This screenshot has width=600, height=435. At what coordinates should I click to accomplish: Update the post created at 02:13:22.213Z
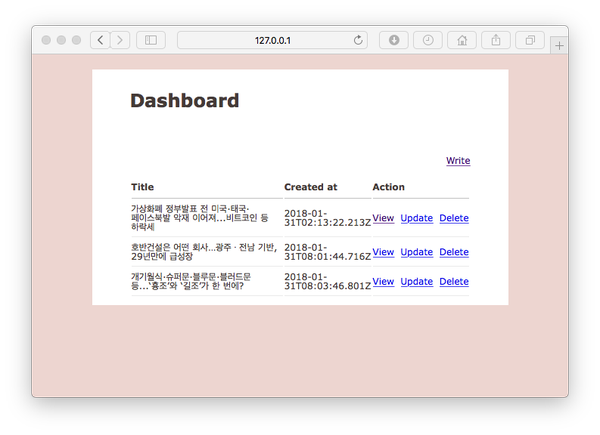(417, 218)
